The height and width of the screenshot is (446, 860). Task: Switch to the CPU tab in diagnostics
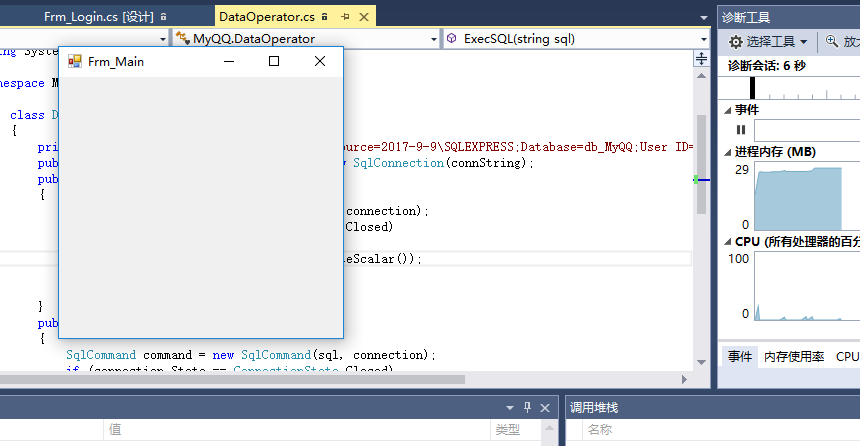[x=847, y=357]
